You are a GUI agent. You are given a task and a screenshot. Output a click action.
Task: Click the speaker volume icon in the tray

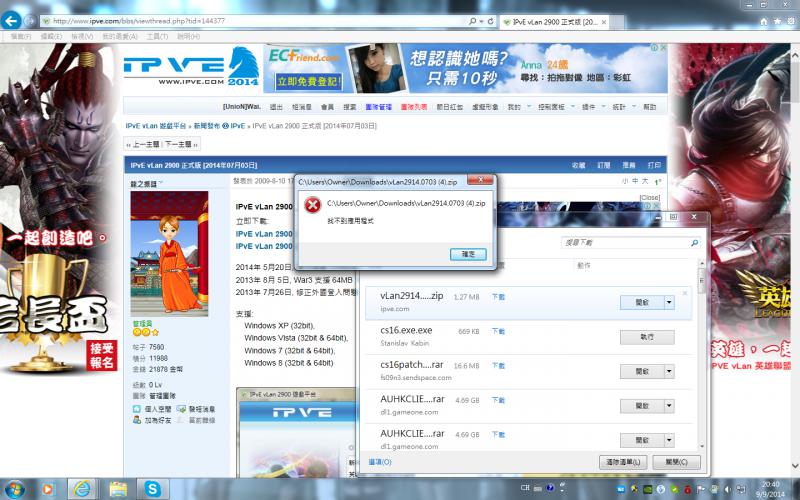point(728,489)
